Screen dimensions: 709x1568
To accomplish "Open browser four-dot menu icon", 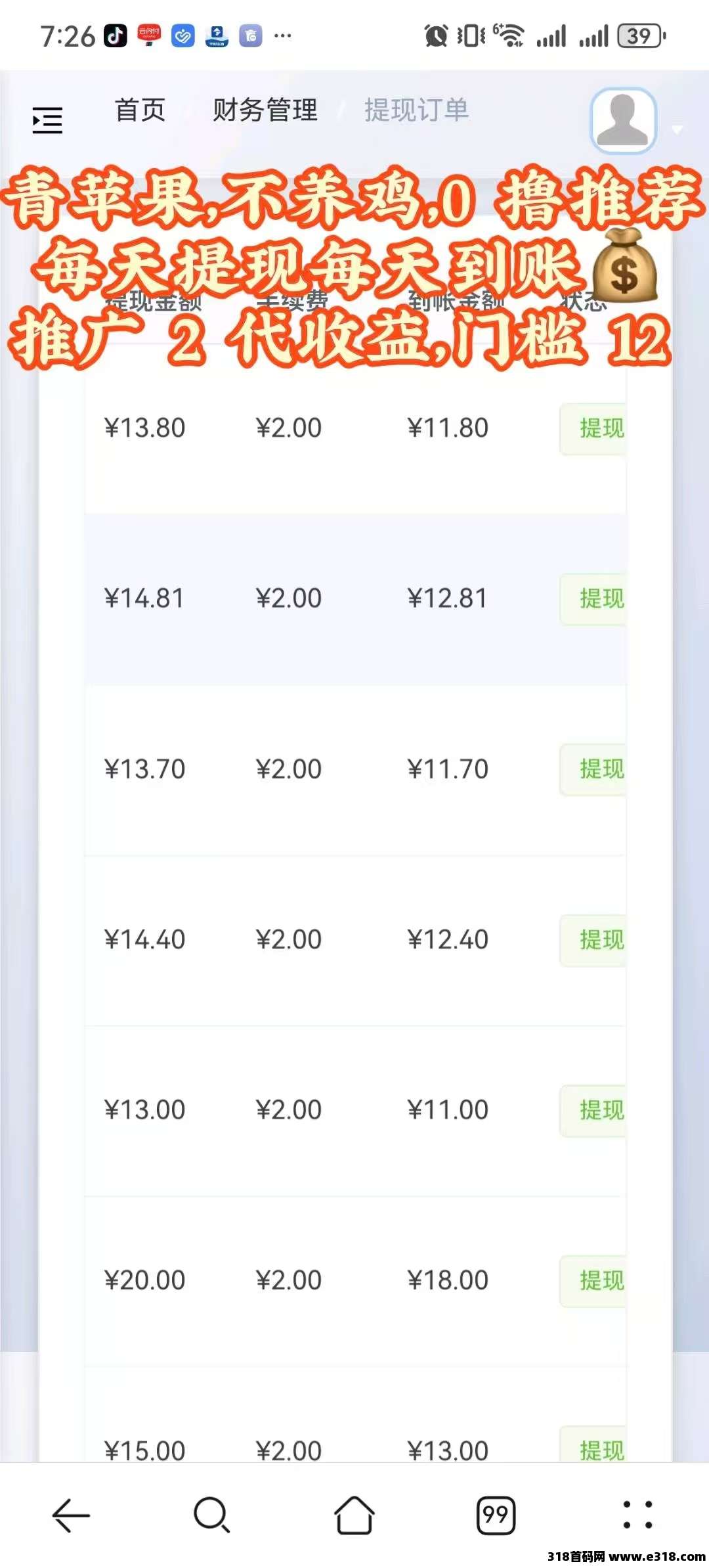I will click(637, 1515).
